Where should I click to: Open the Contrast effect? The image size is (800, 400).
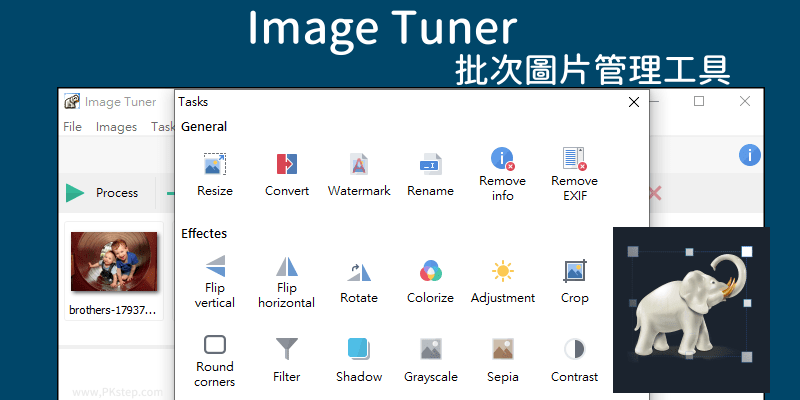pyautogui.click(x=574, y=360)
